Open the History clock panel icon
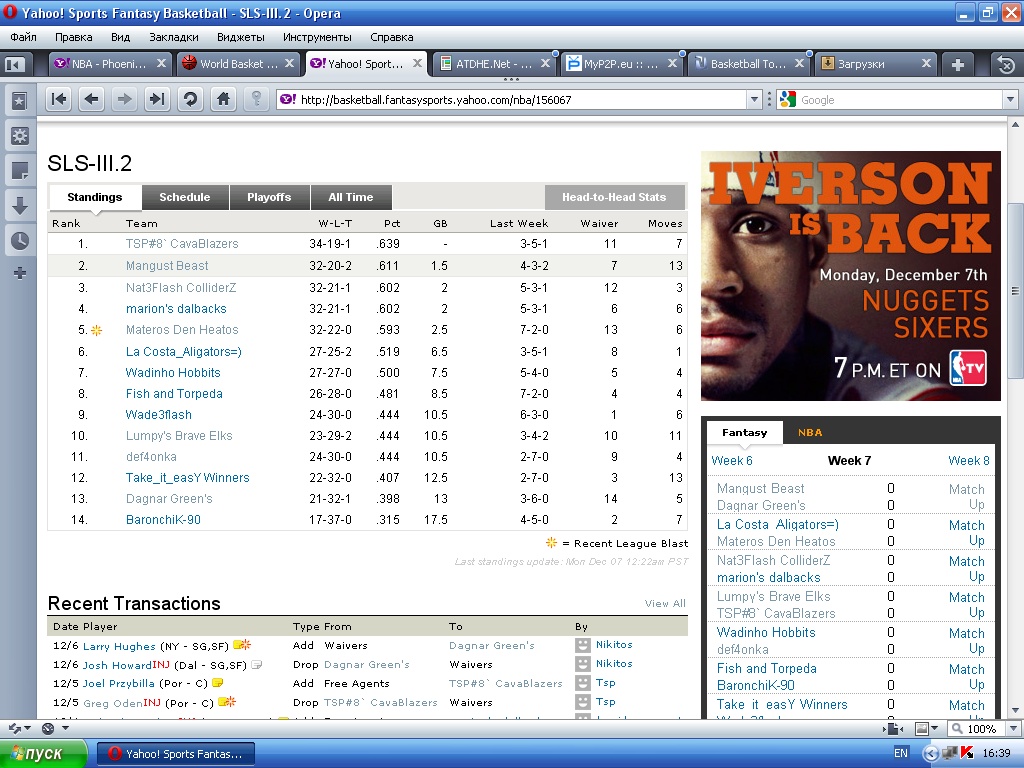This screenshot has height=768, width=1024. pyautogui.click(x=20, y=240)
